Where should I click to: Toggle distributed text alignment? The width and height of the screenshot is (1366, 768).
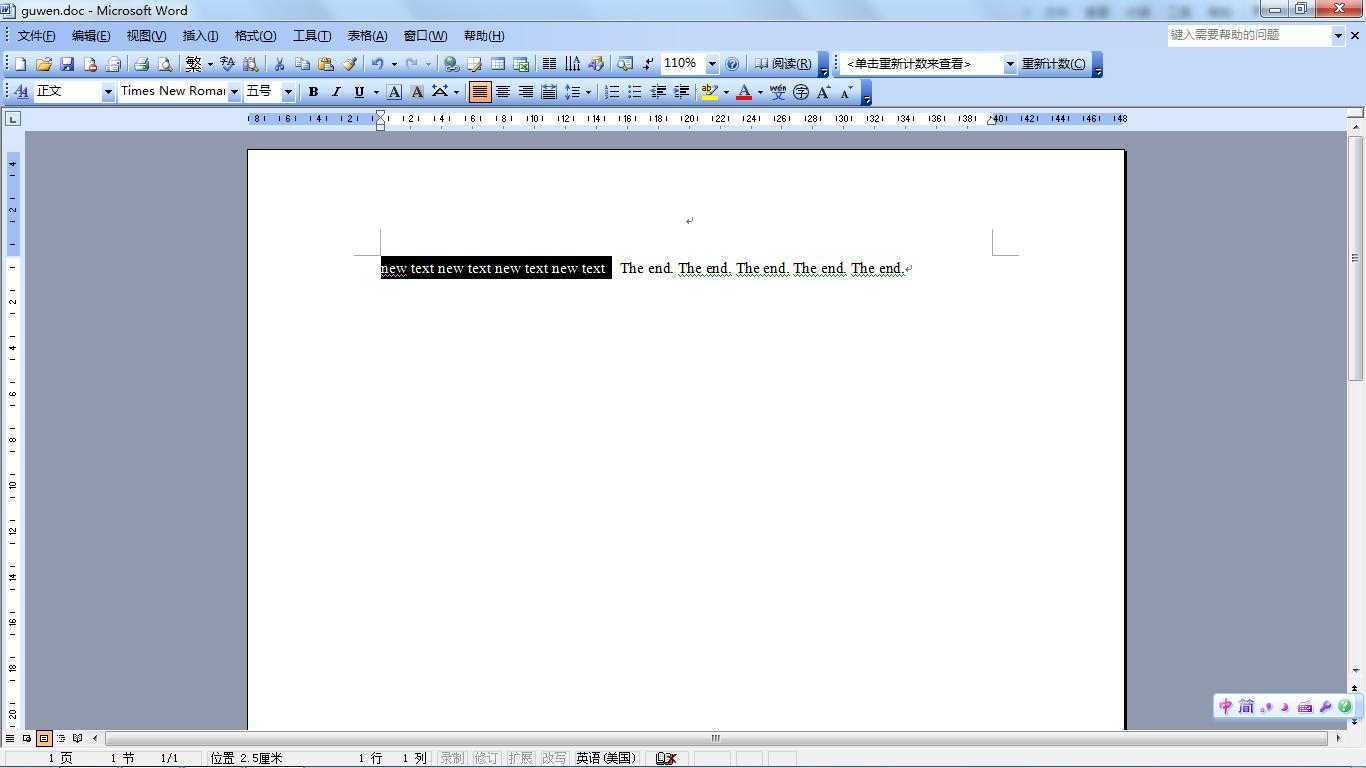point(549,92)
